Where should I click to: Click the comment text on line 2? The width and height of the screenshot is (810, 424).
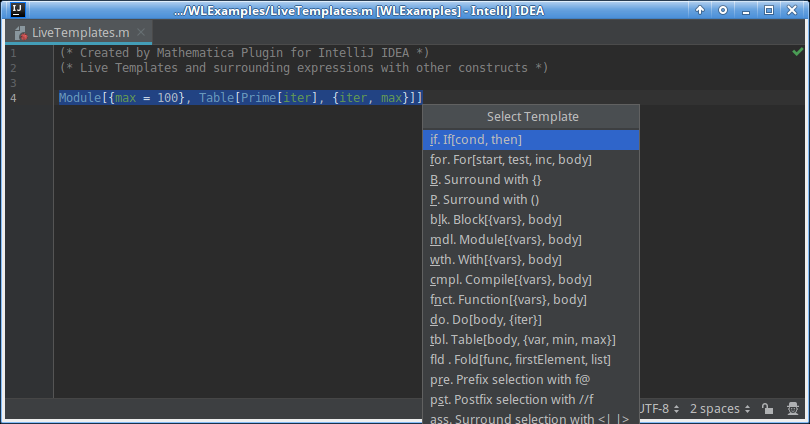[300, 68]
